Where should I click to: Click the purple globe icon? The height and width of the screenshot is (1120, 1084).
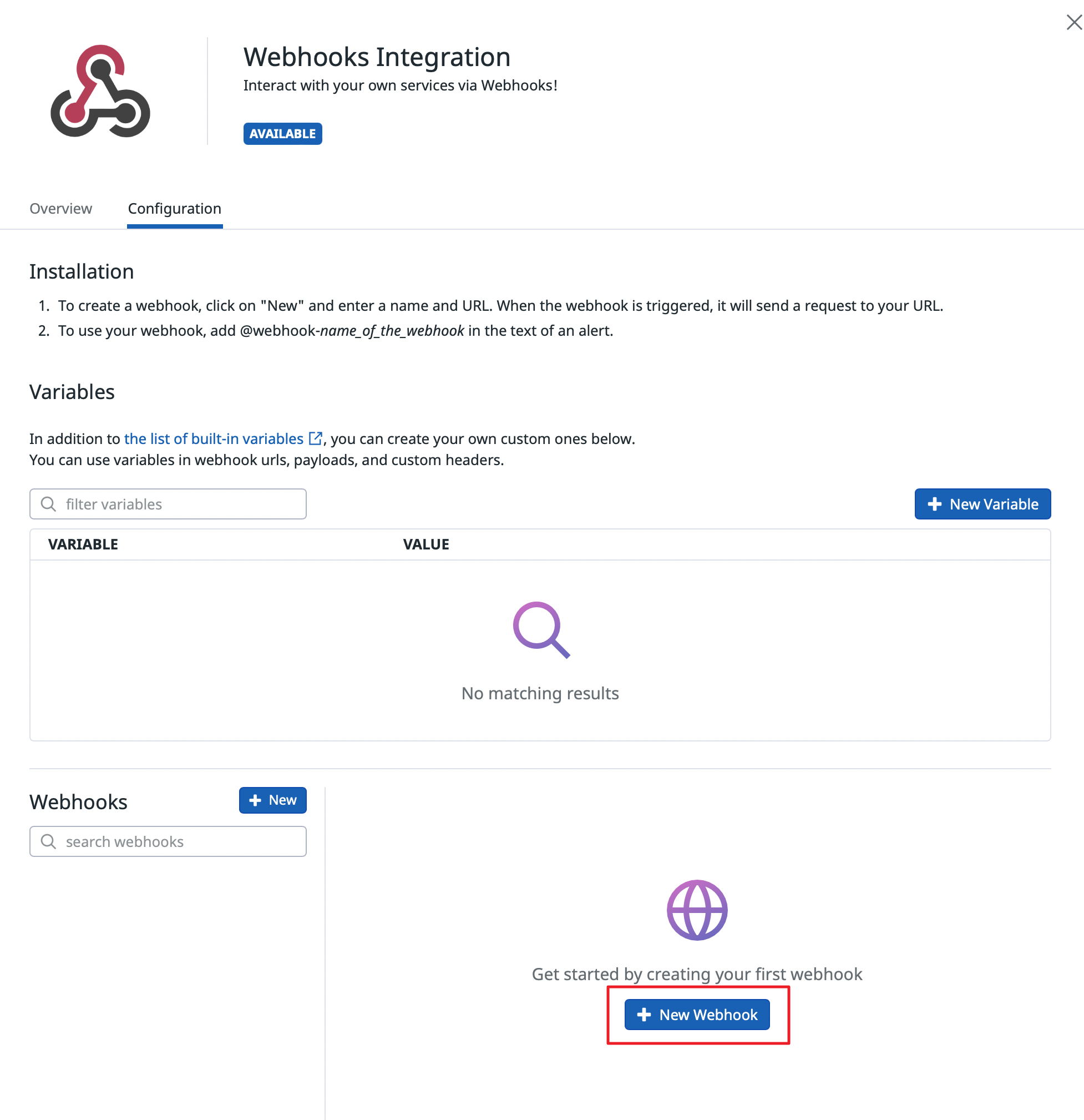(697, 910)
